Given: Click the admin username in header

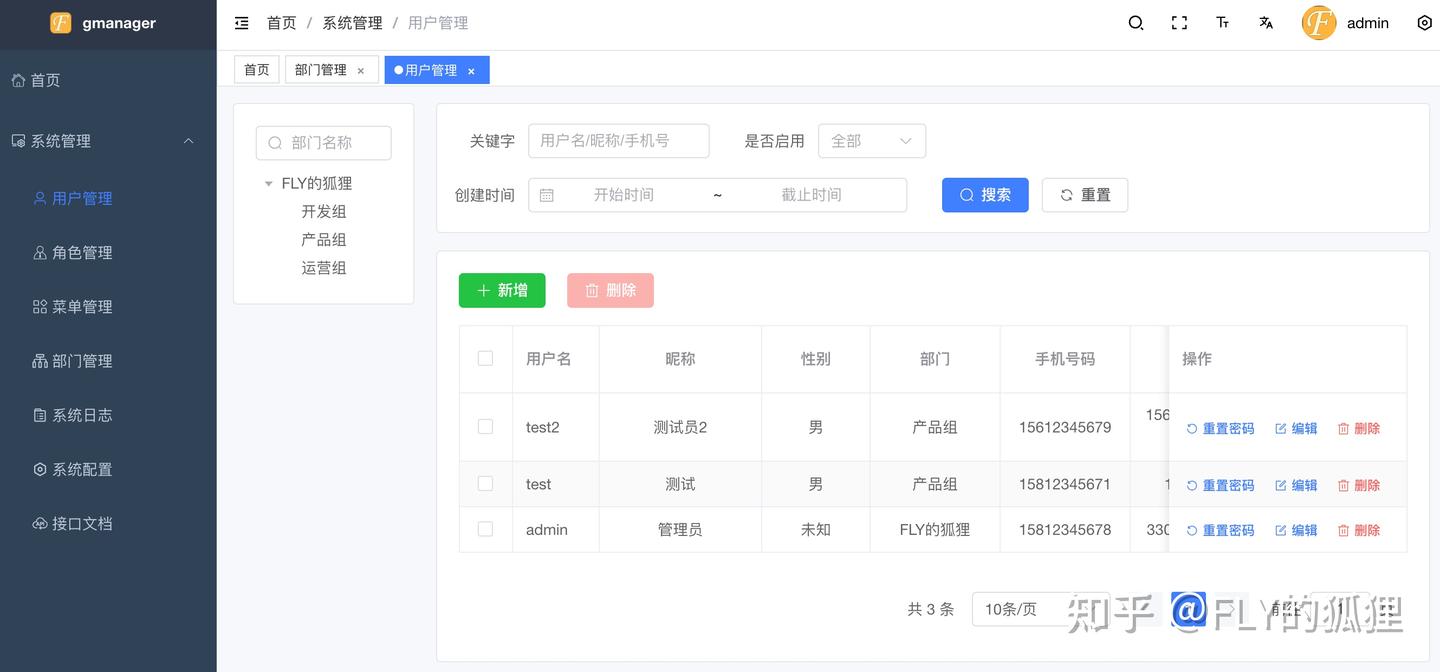Looking at the screenshot, I should click(x=1368, y=23).
